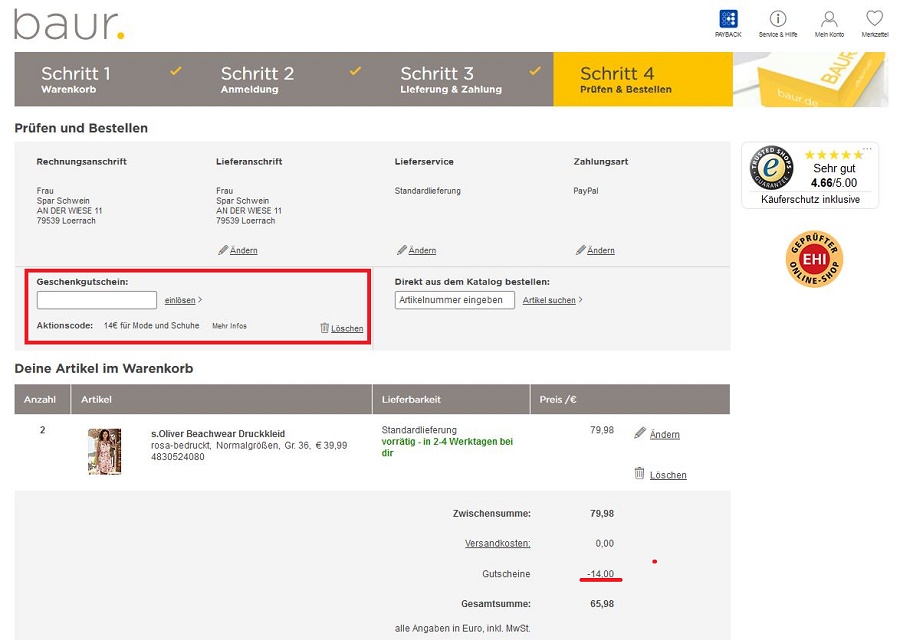Open the Versandkosten link
Image resolution: width=900 pixels, height=640 pixels.
tap(498, 543)
